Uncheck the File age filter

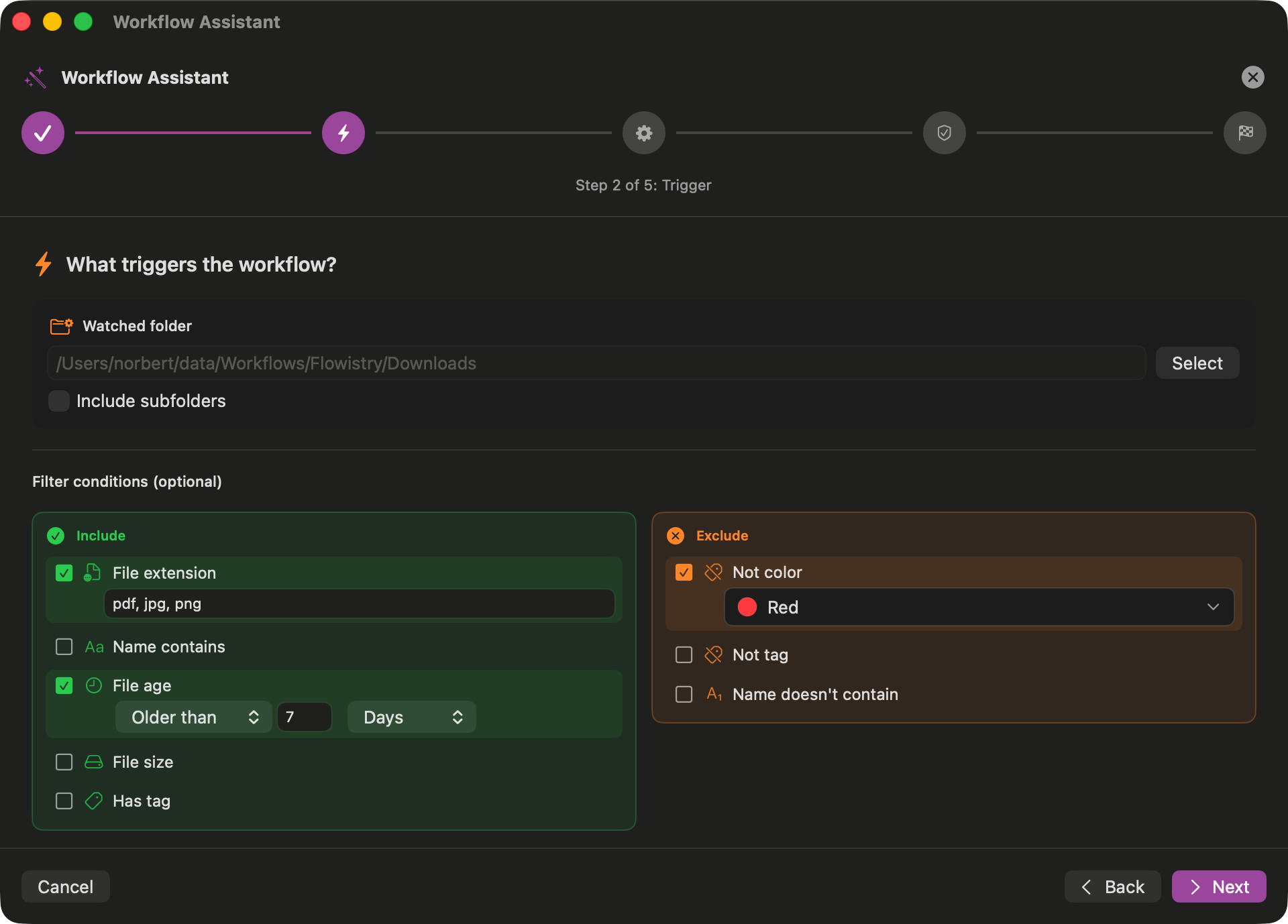pos(64,685)
